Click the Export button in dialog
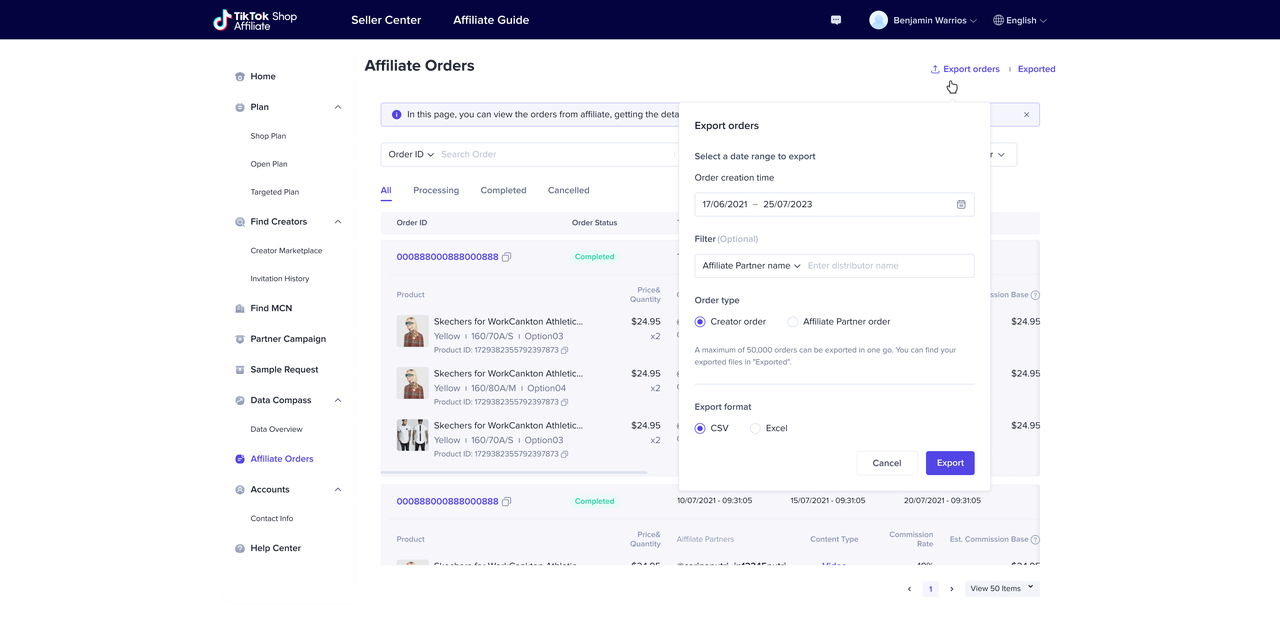 949,463
